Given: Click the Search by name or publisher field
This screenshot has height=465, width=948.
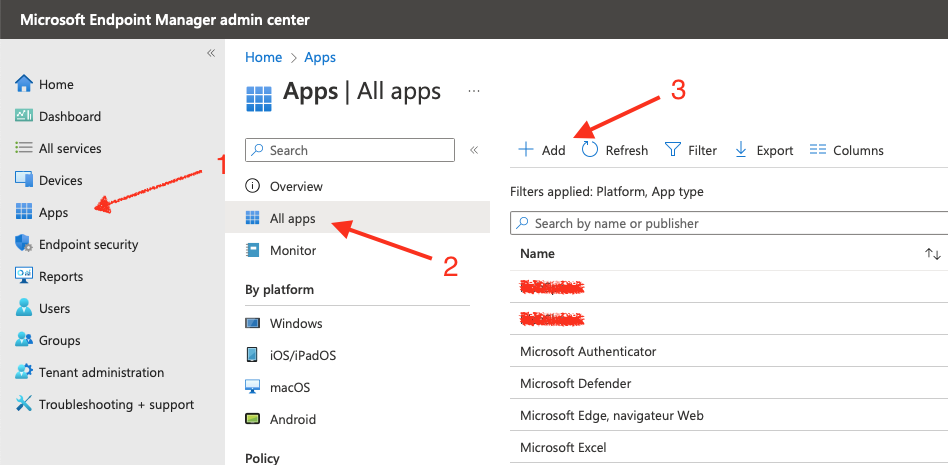Looking at the screenshot, I should tap(729, 223).
